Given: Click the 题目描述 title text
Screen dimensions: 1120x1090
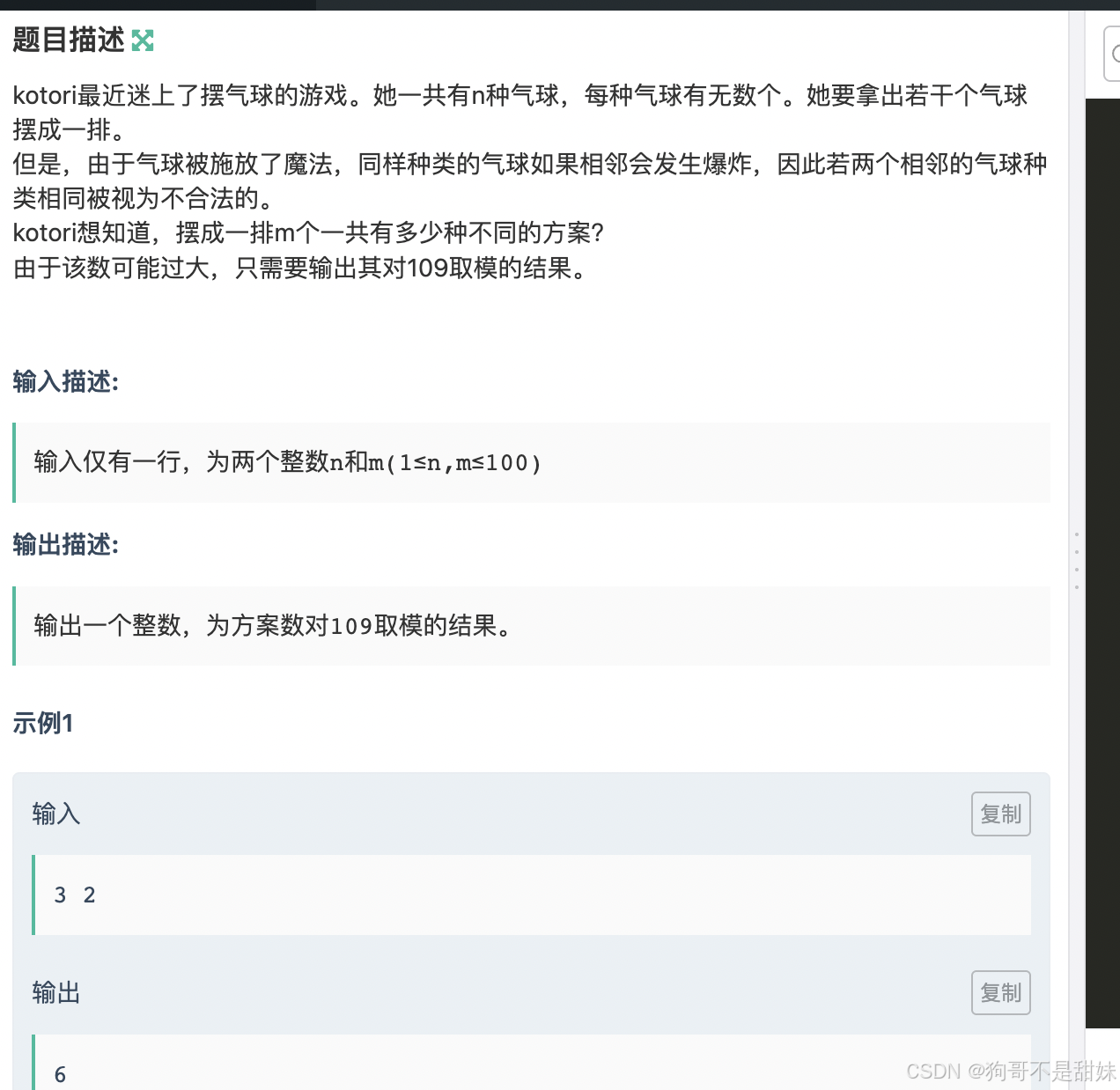Looking at the screenshot, I should pos(69,40).
